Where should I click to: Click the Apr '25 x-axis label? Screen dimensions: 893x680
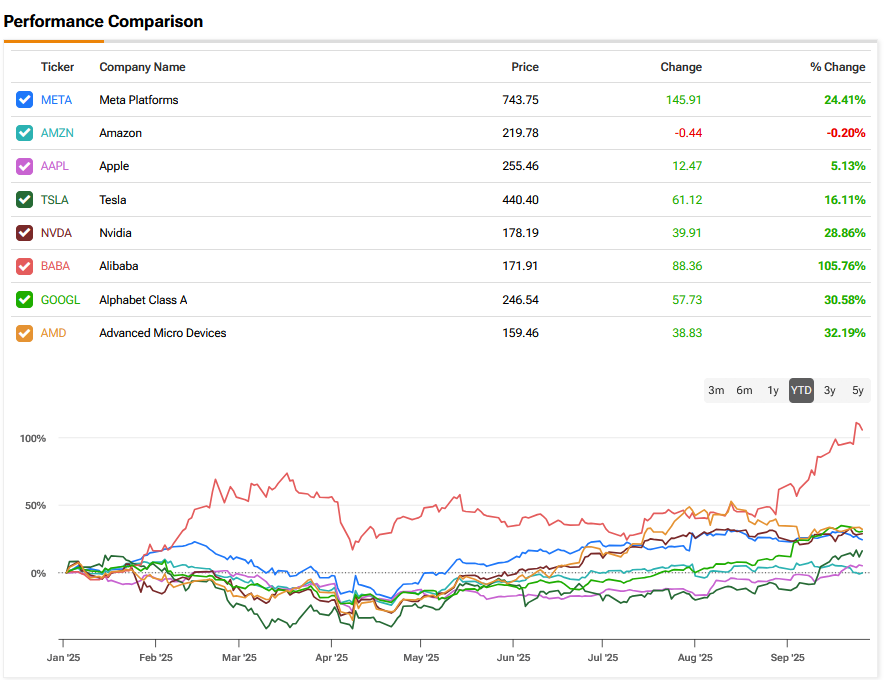click(x=331, y=657)
